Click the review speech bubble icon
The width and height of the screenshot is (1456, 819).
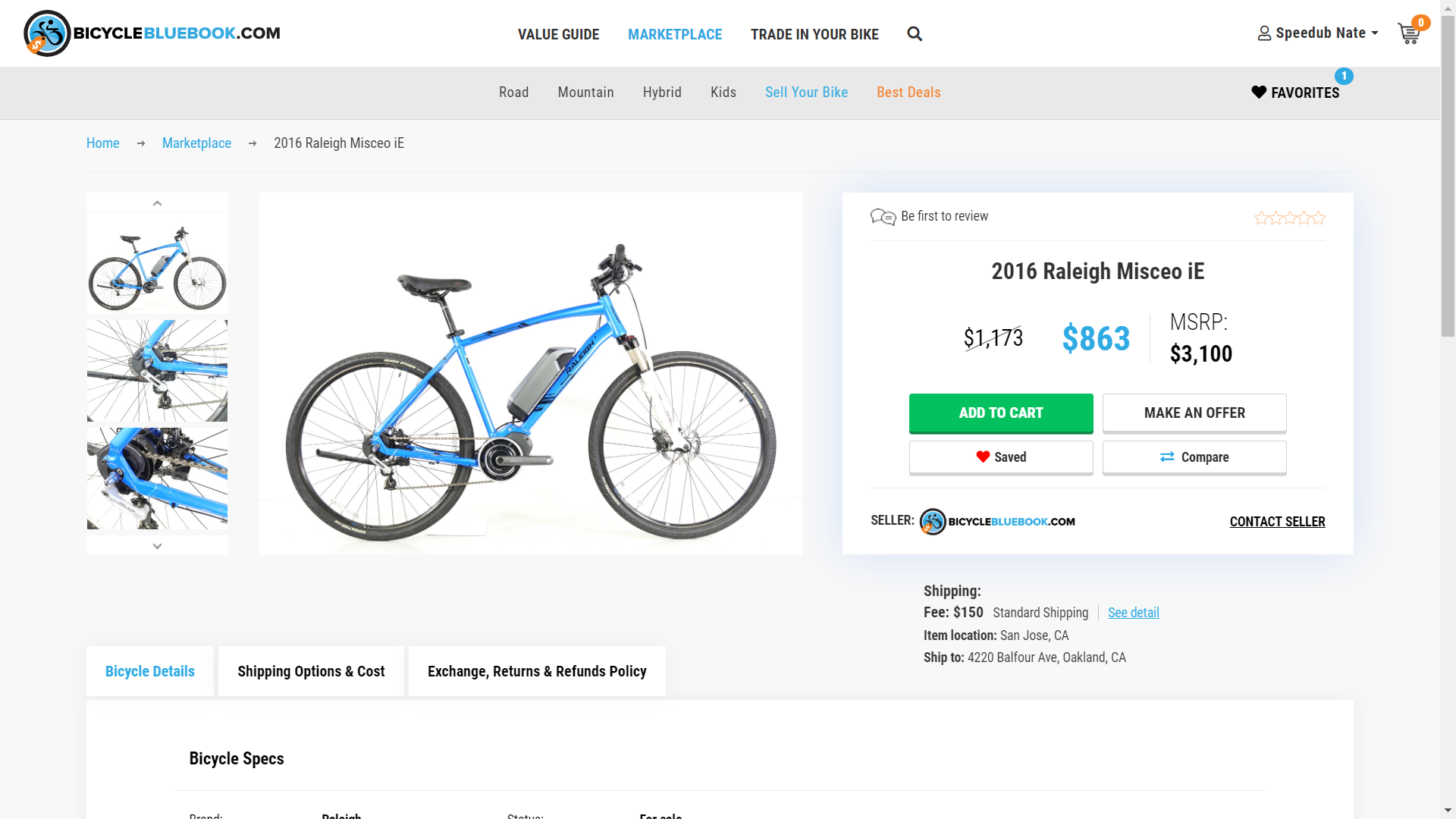click(883, 217)
